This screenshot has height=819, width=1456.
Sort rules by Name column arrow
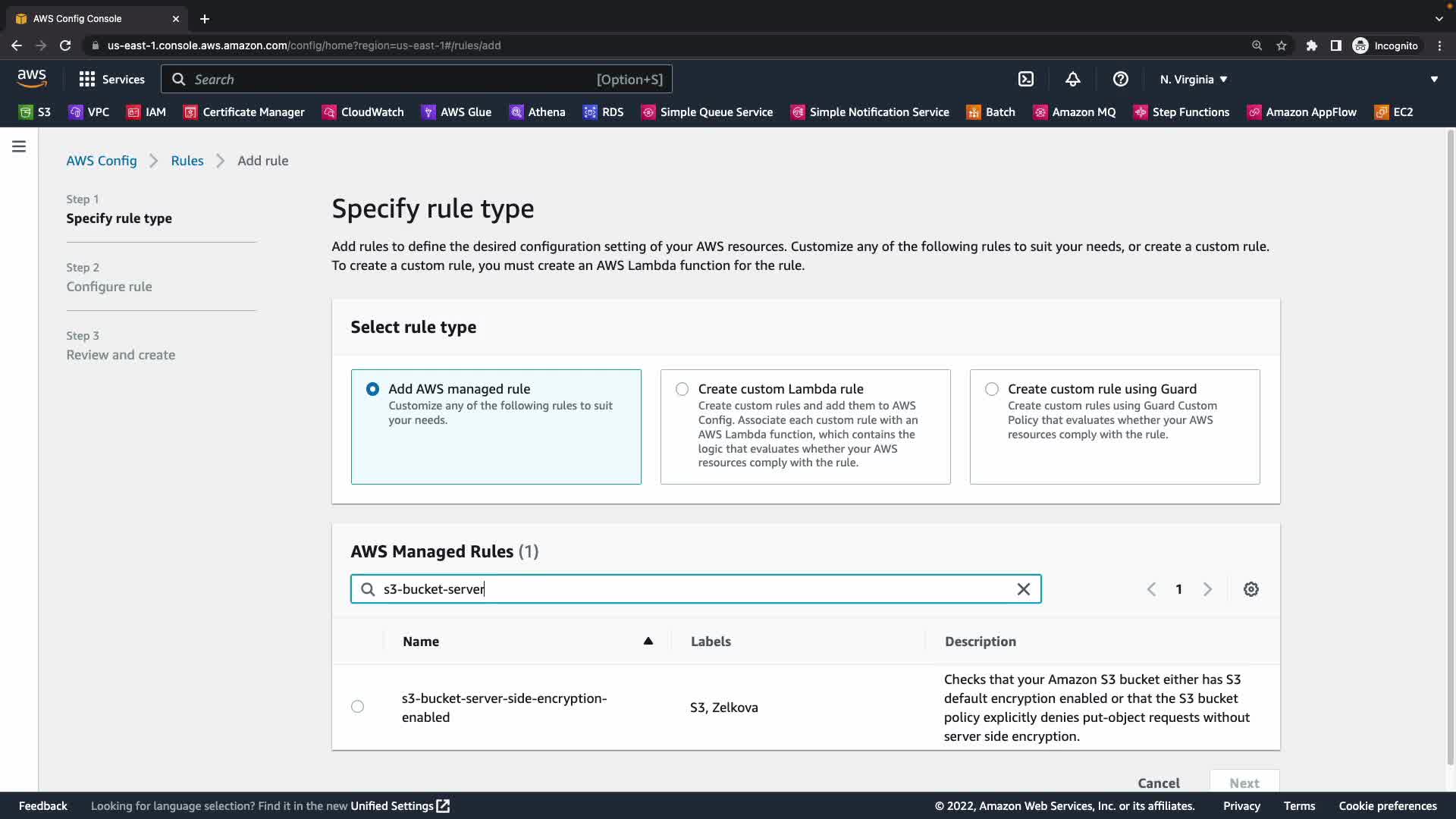[648, 642]
